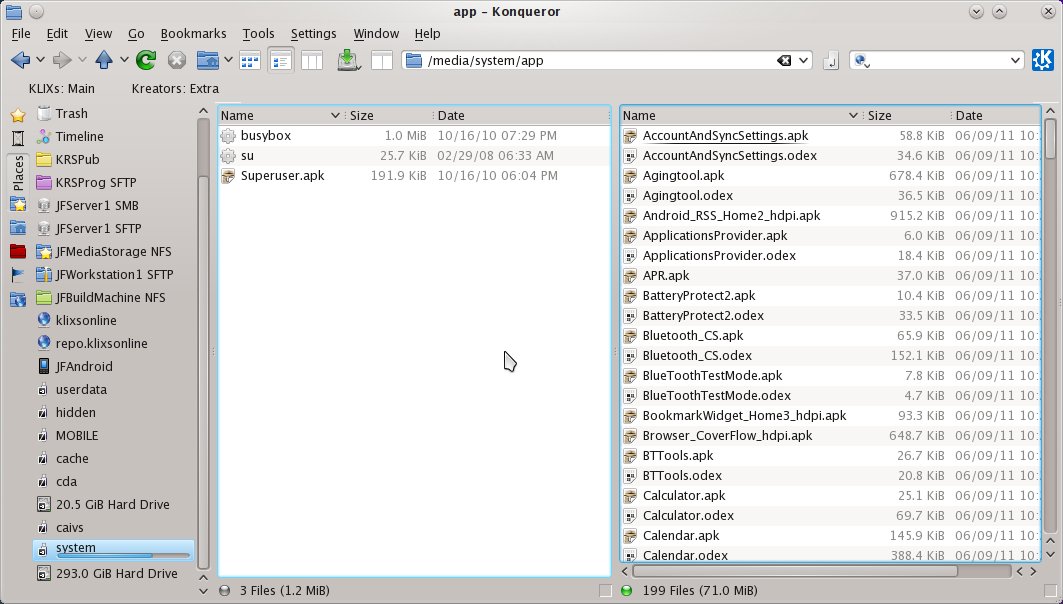1063x604 pixels.
Task: Reload the current folder with green refresh
Action: [x=146, y=60]
